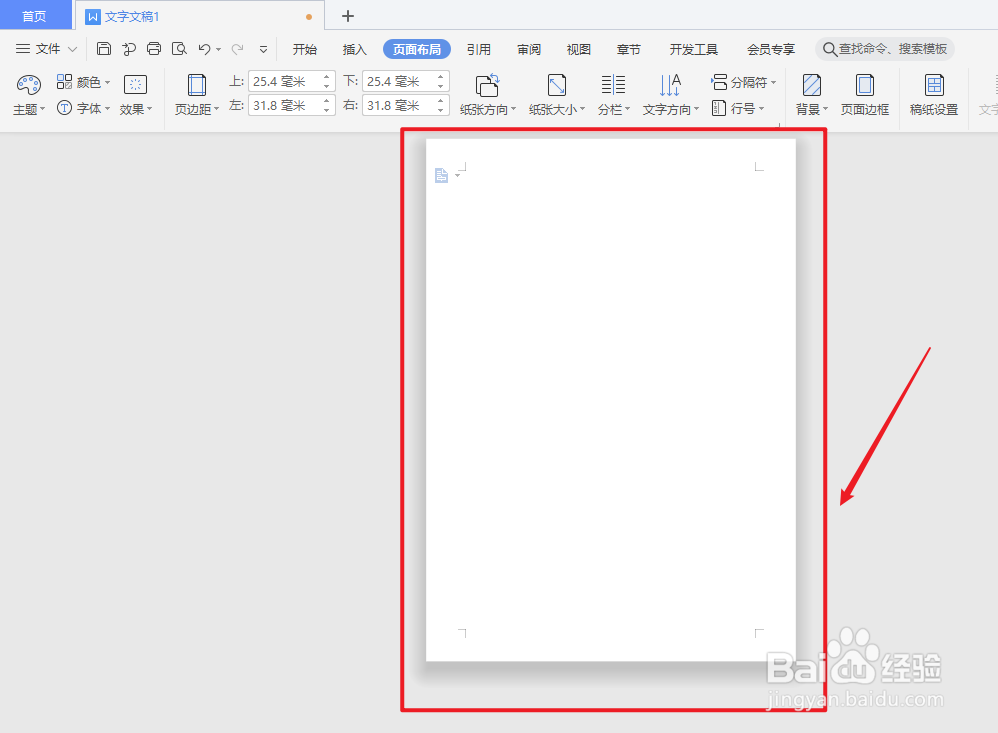Click the redo arrow icon

click(x=237, y=49)
